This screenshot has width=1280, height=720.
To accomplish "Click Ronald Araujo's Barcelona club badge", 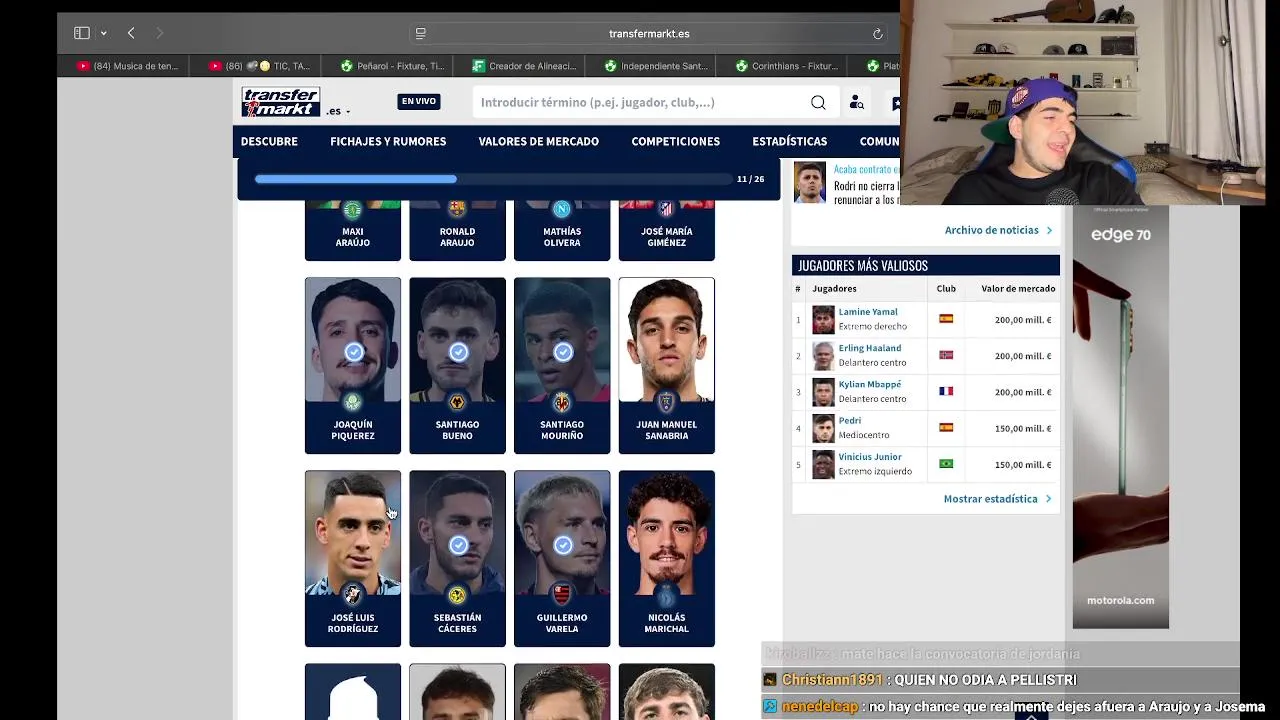I will [x=457, y=209].
